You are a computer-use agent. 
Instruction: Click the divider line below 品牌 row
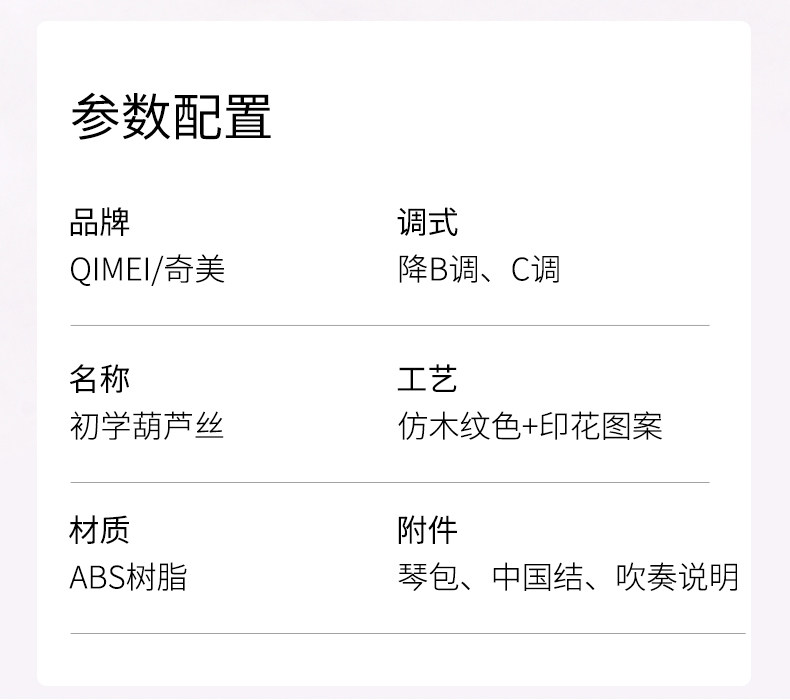coord(389,326)
